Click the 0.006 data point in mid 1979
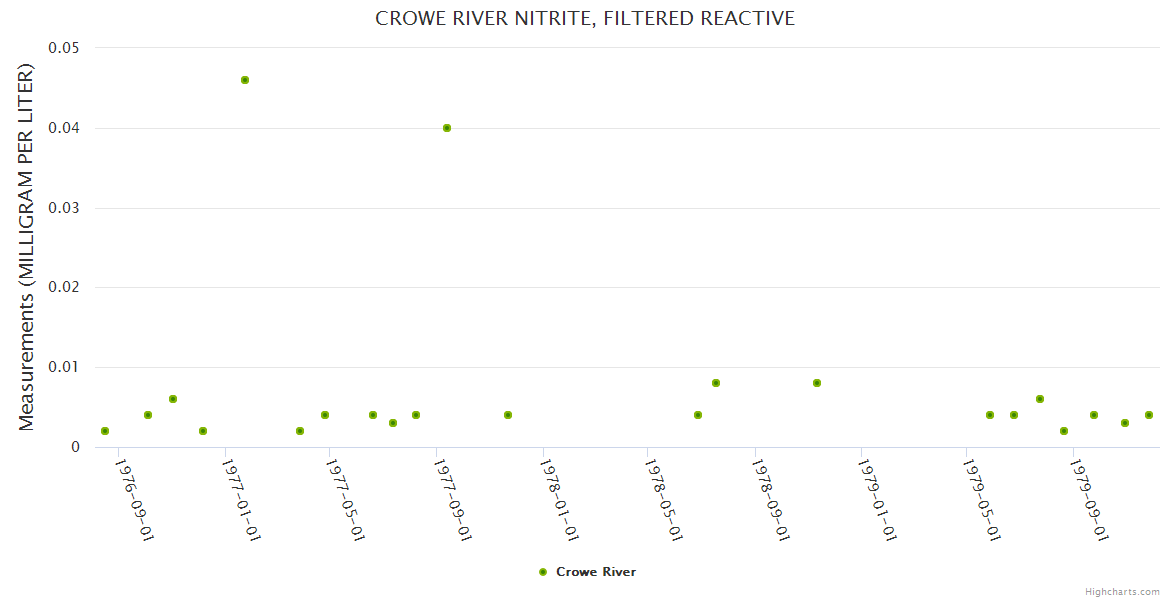 tap(1040, 399)
